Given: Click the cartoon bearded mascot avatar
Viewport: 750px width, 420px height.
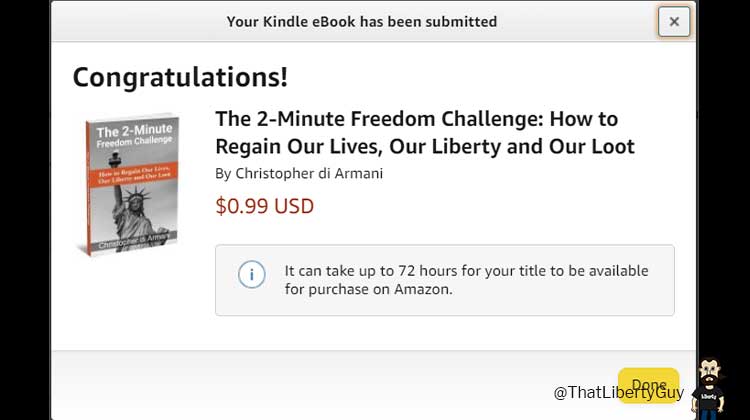Looking at the screenshot, I should click(708, 389).
